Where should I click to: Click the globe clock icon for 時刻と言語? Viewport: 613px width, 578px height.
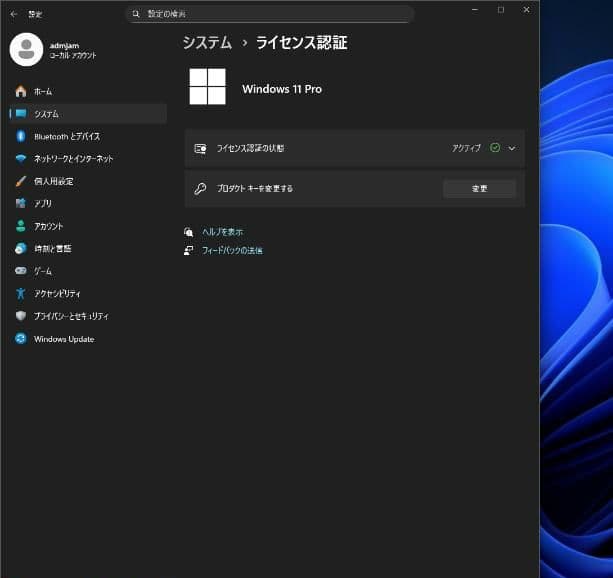tap(21, 248)
